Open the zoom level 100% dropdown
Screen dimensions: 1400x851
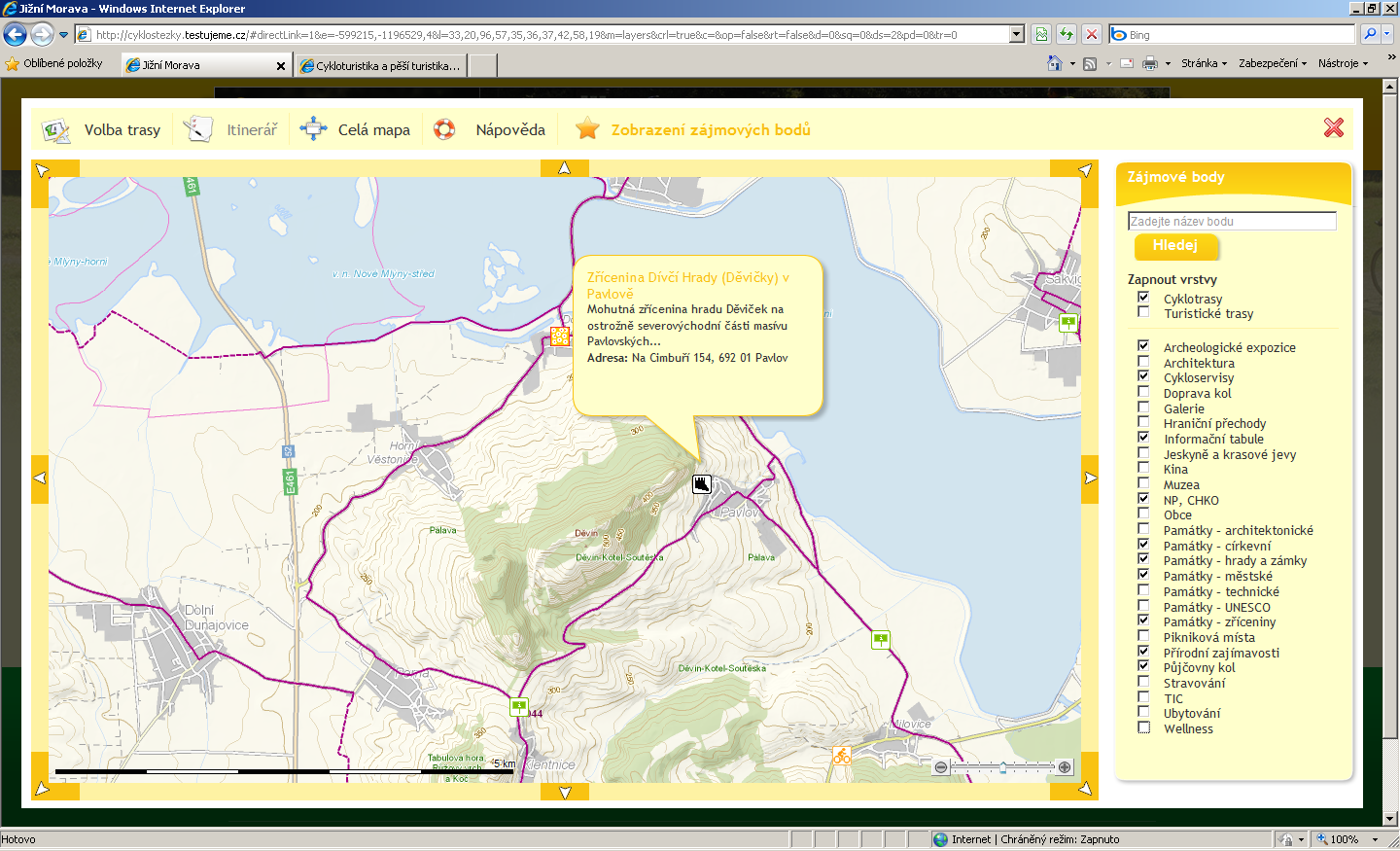coord(1376,839)
